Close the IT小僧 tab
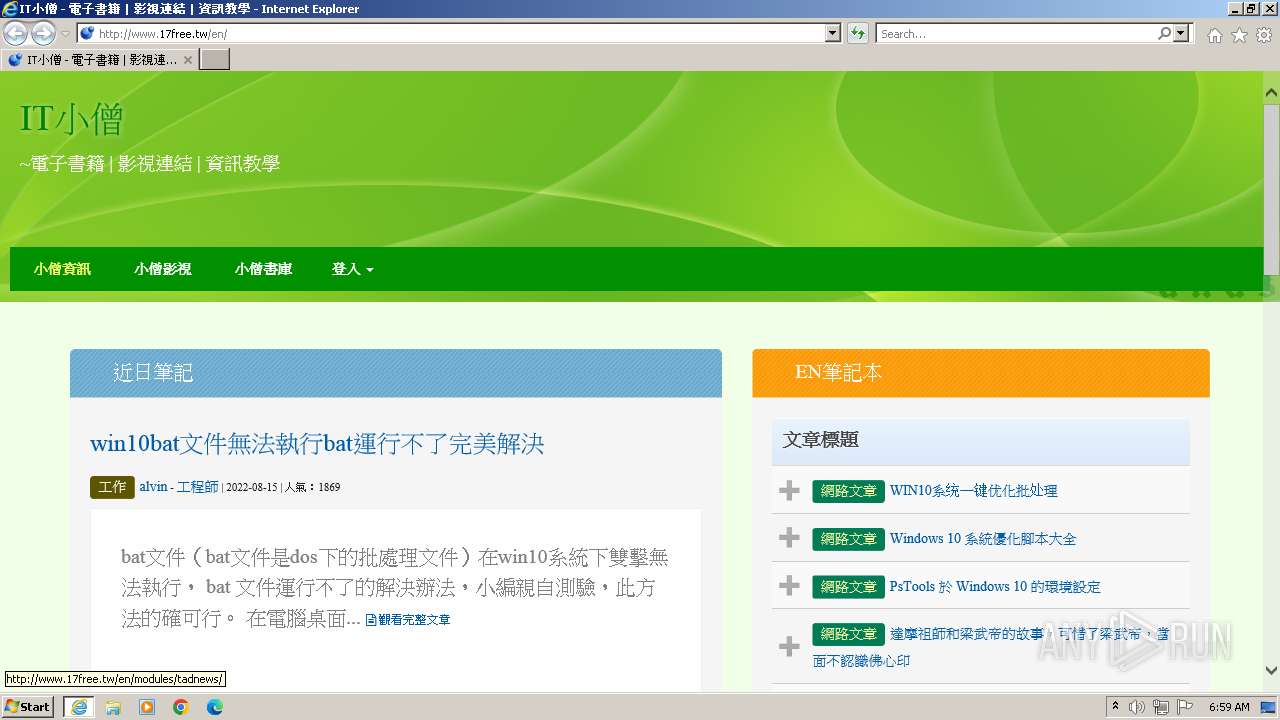This screenshot has height=720, width=1280. (187, 60)
